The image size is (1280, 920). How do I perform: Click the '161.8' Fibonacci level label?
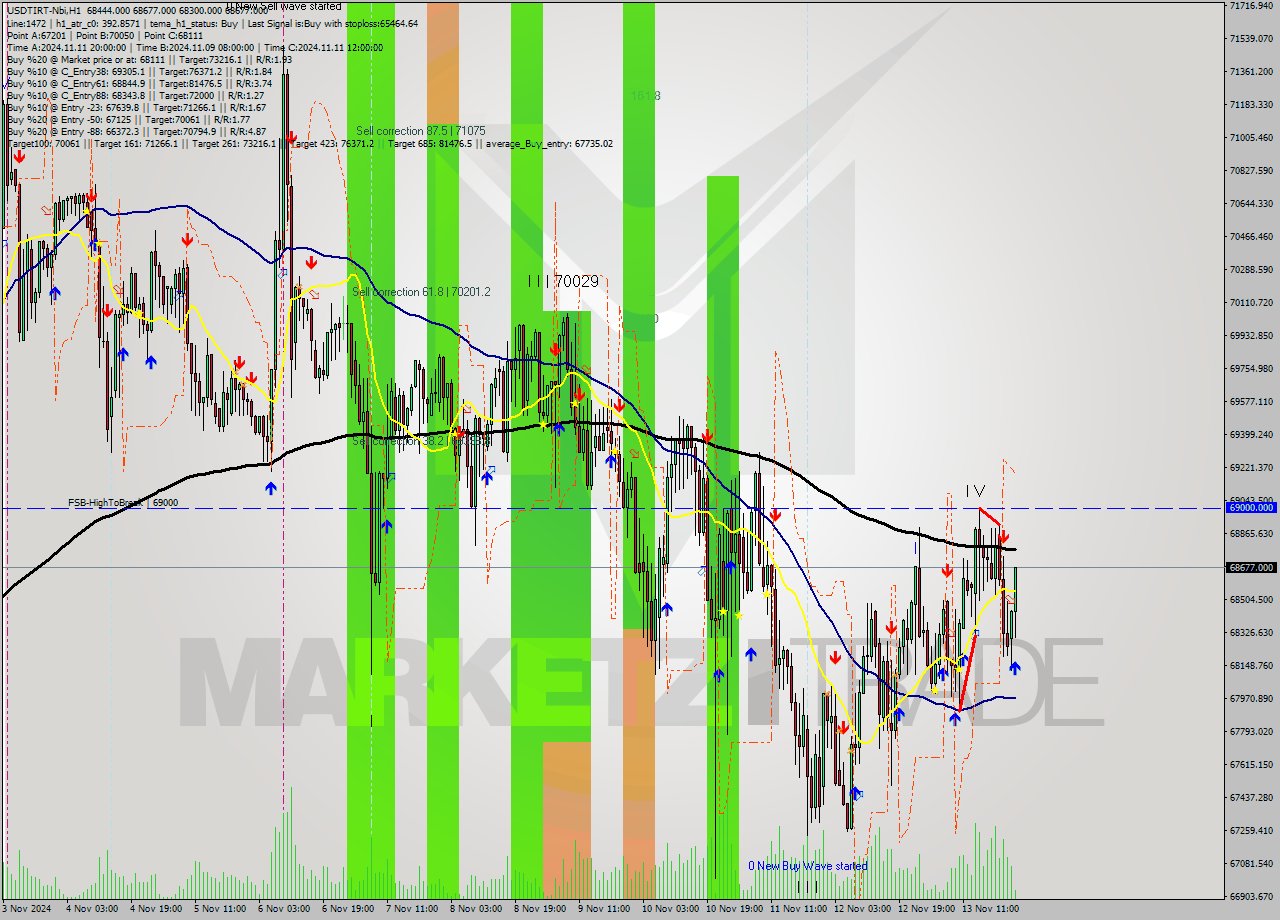646,96
